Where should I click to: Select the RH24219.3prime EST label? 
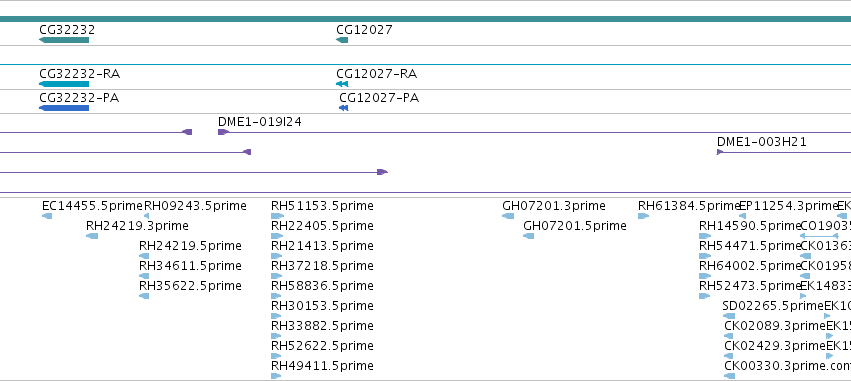pyautogui.click(x=137, y=226)
